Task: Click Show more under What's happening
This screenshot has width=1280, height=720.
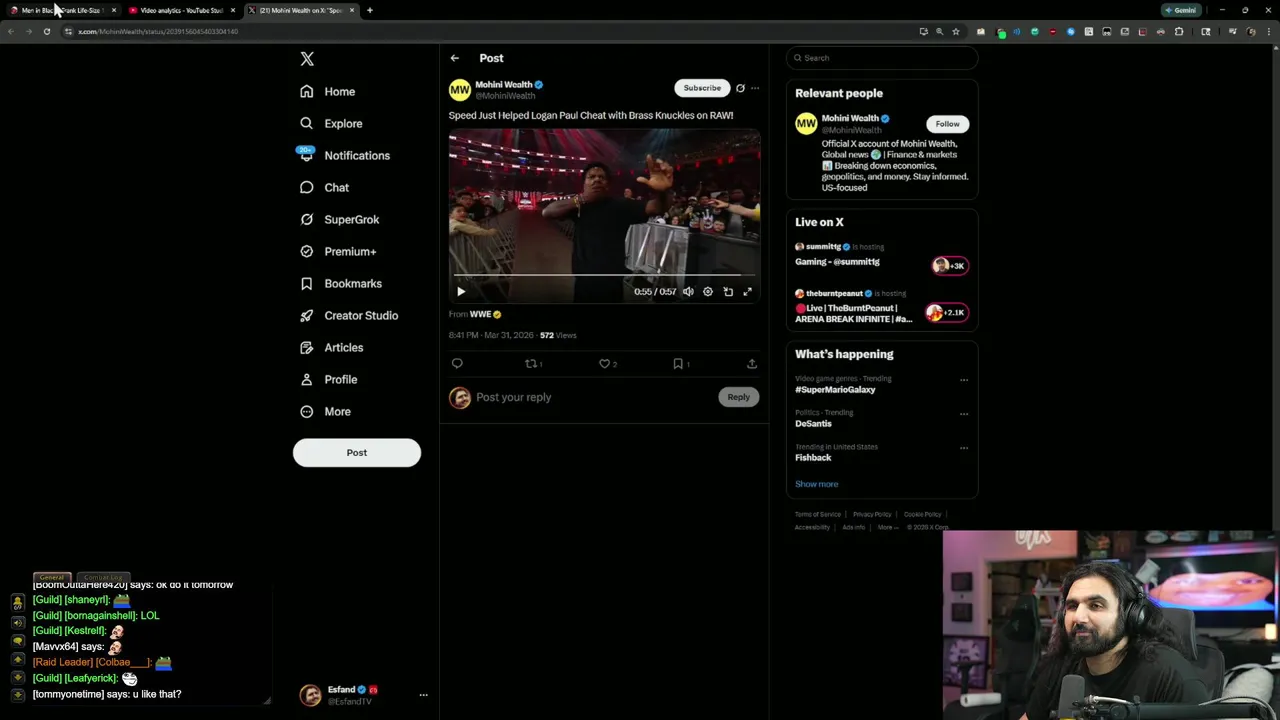Action: tap(817, 484)
